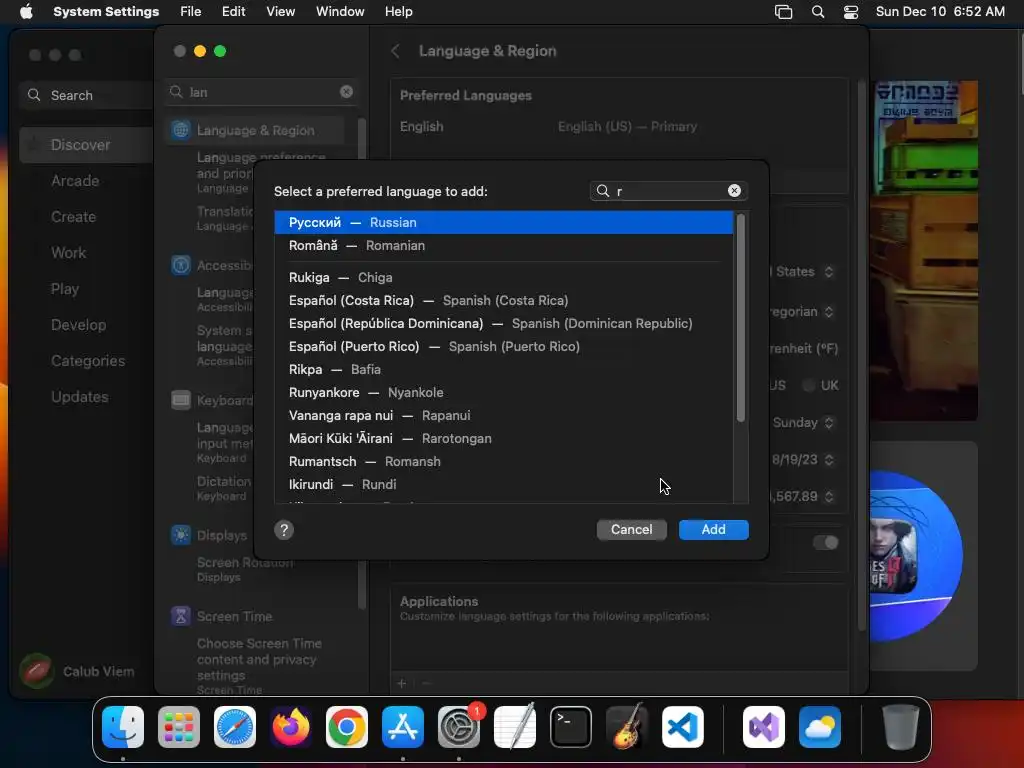Select Español (Puerto Rico) row
The image size is (1024, 768).
pyautogui.click(x=504, y=347)
